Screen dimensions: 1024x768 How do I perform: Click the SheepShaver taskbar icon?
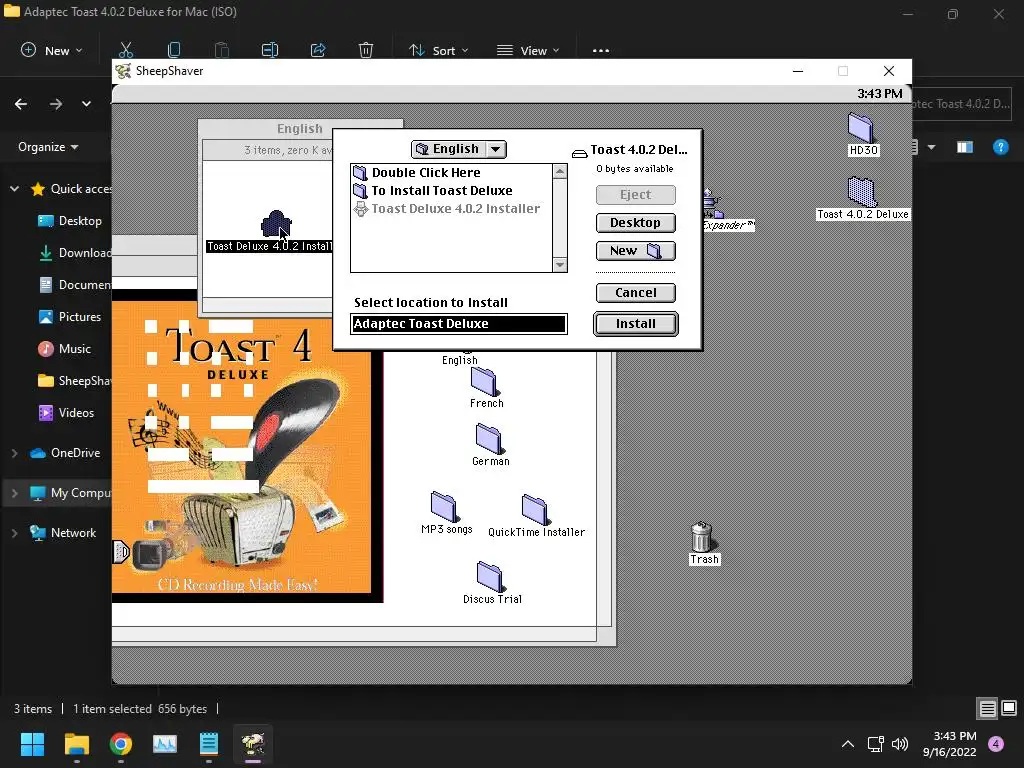point(253,744)
